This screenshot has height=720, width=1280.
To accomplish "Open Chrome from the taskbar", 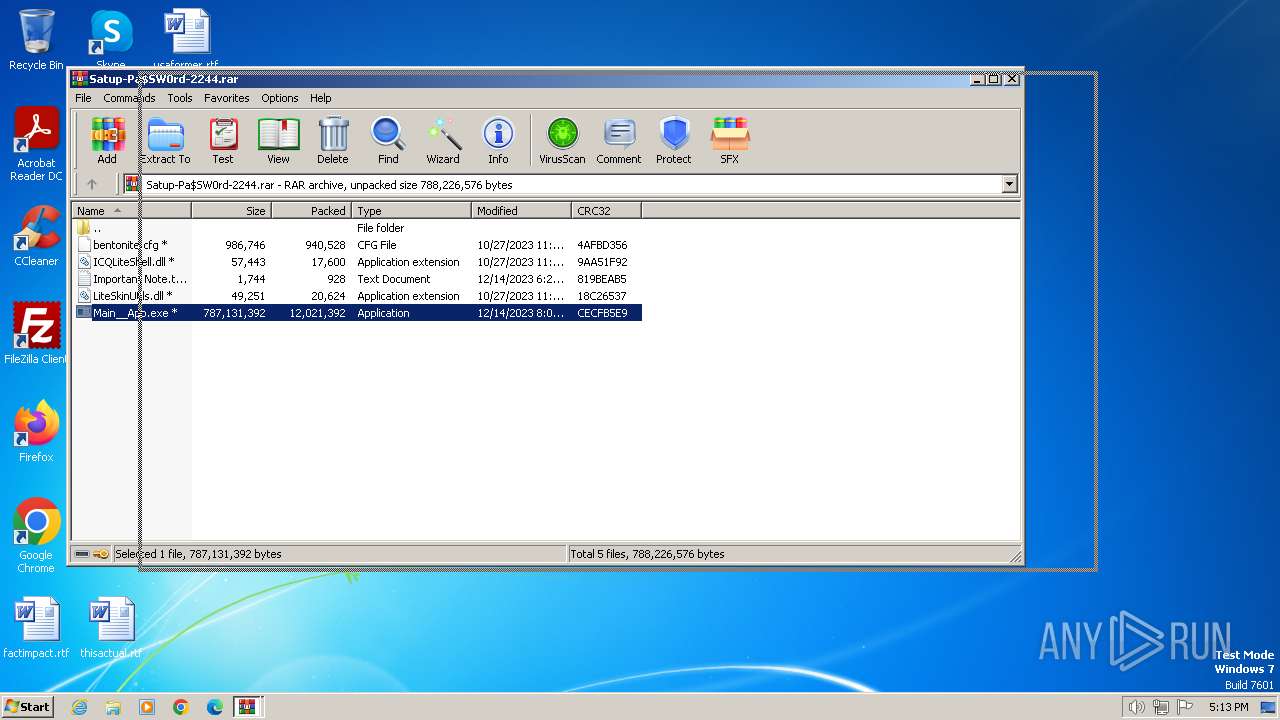I will tap(181, 707).
